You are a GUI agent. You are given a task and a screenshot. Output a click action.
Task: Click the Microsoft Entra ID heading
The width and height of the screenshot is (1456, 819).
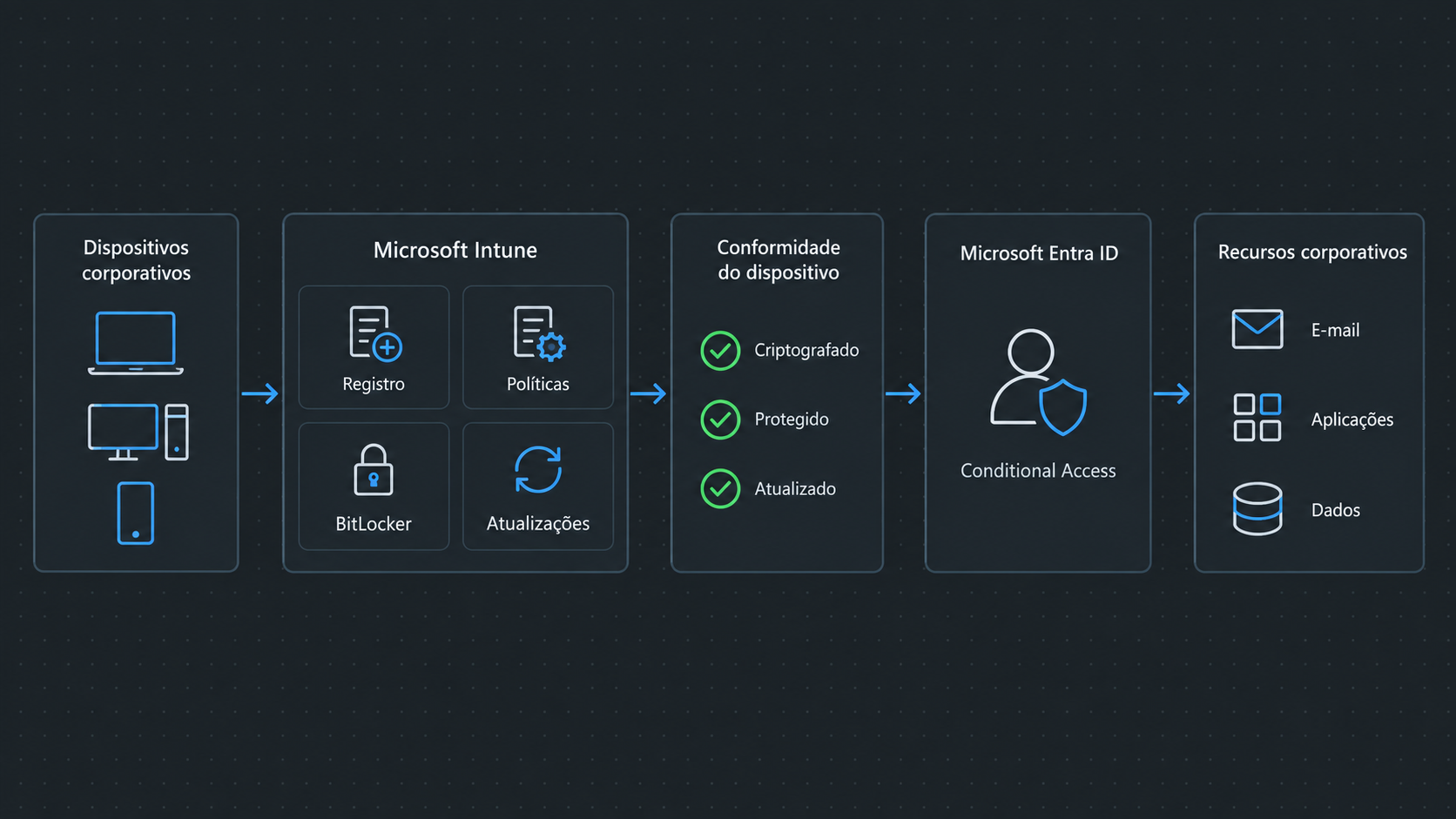(x=1039, y=253)
